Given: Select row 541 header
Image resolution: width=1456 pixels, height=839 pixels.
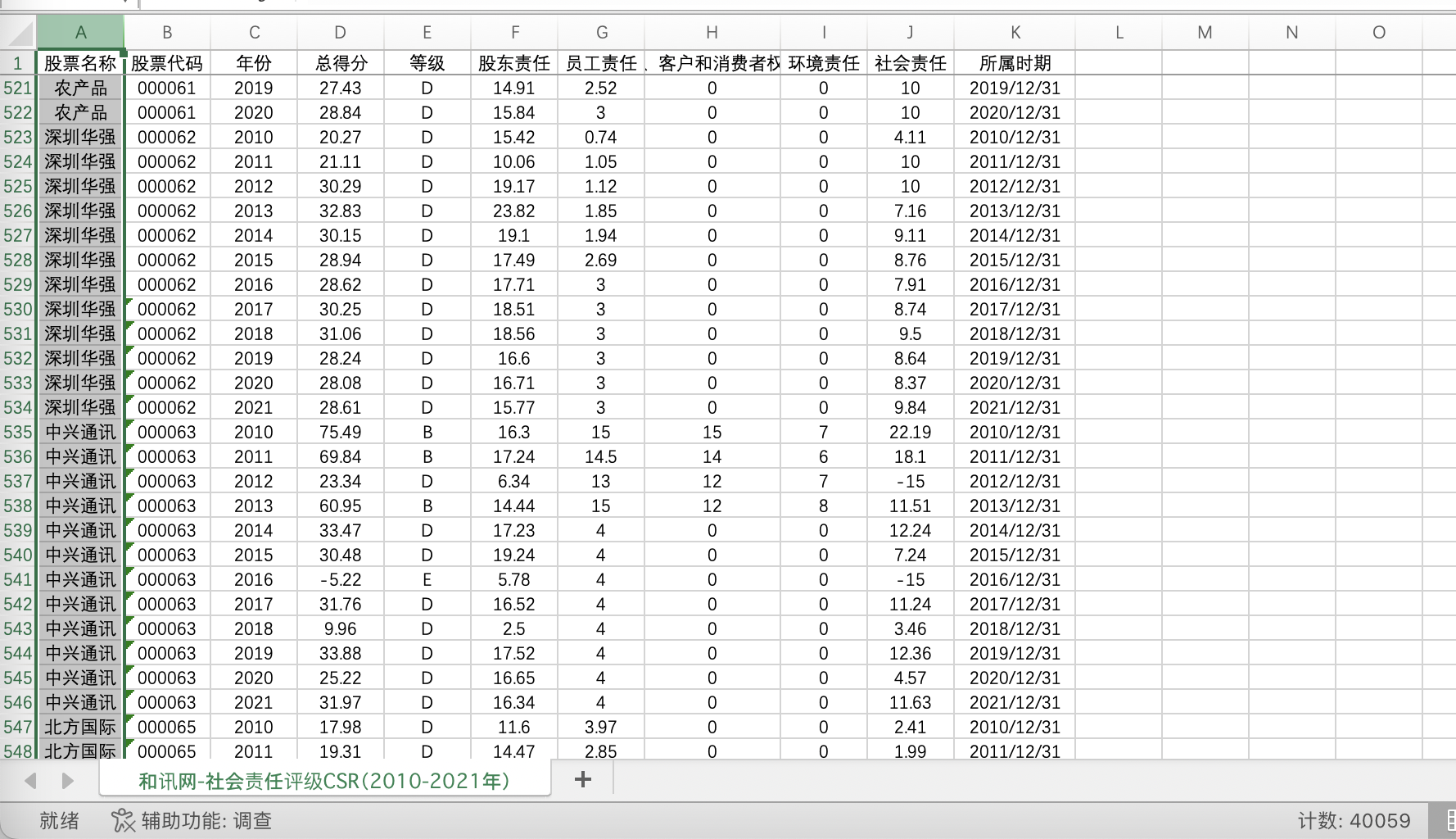Looking at the screenshot, I should 18,579.
